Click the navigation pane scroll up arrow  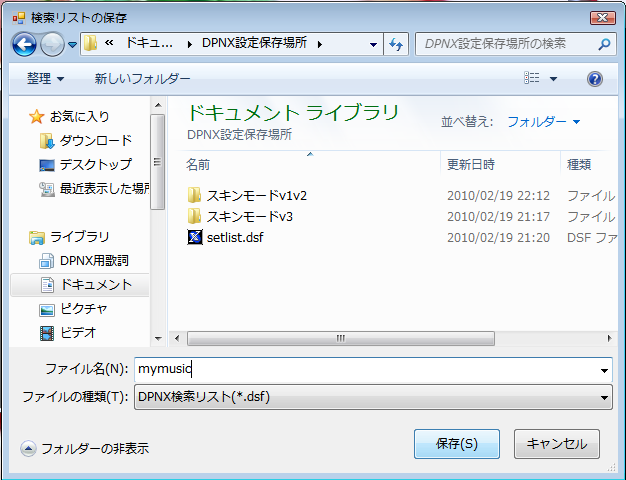click(158, 105)
